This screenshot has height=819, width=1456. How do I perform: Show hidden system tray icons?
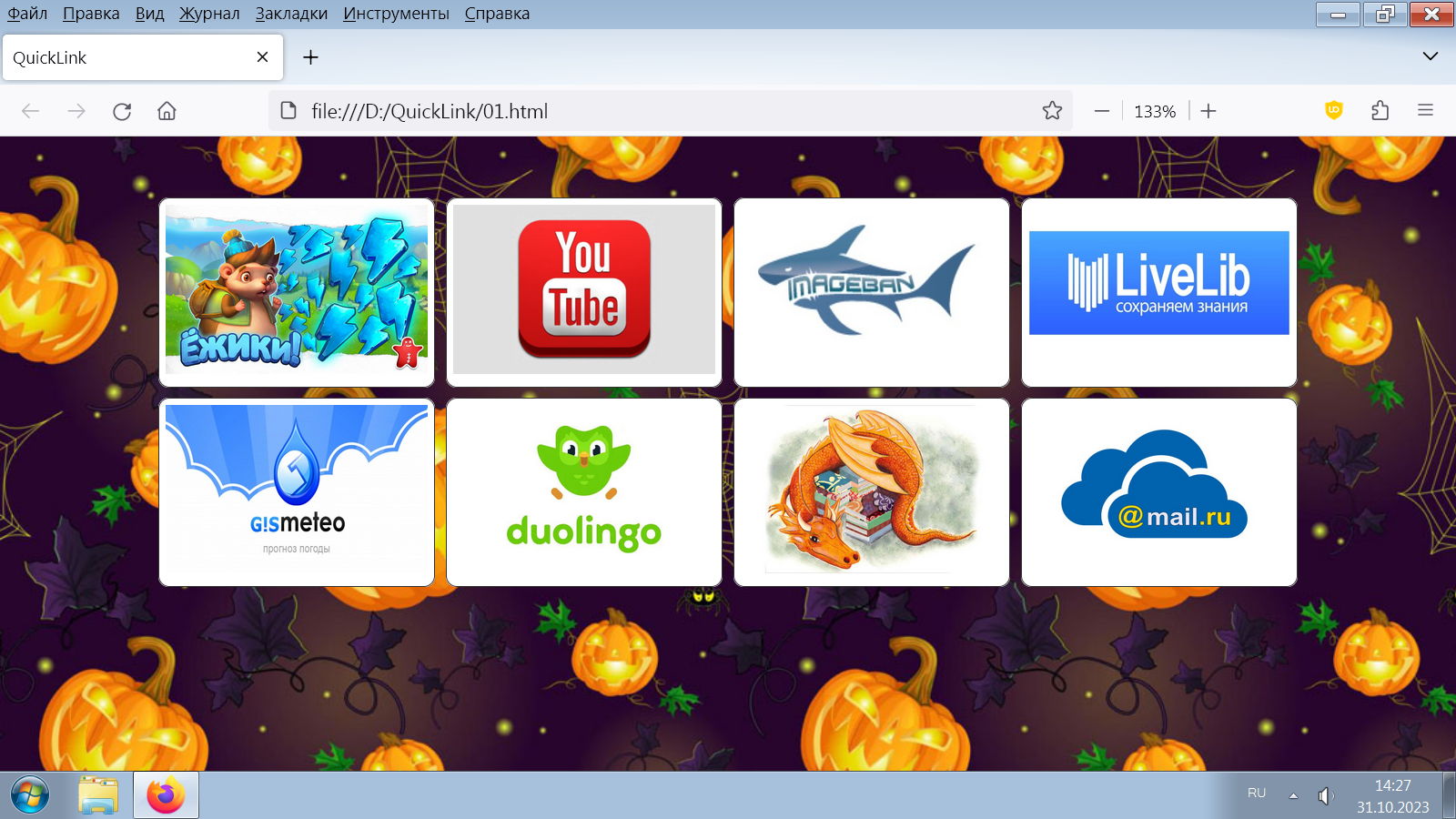pyautogui.click(x=1293, y=795)
